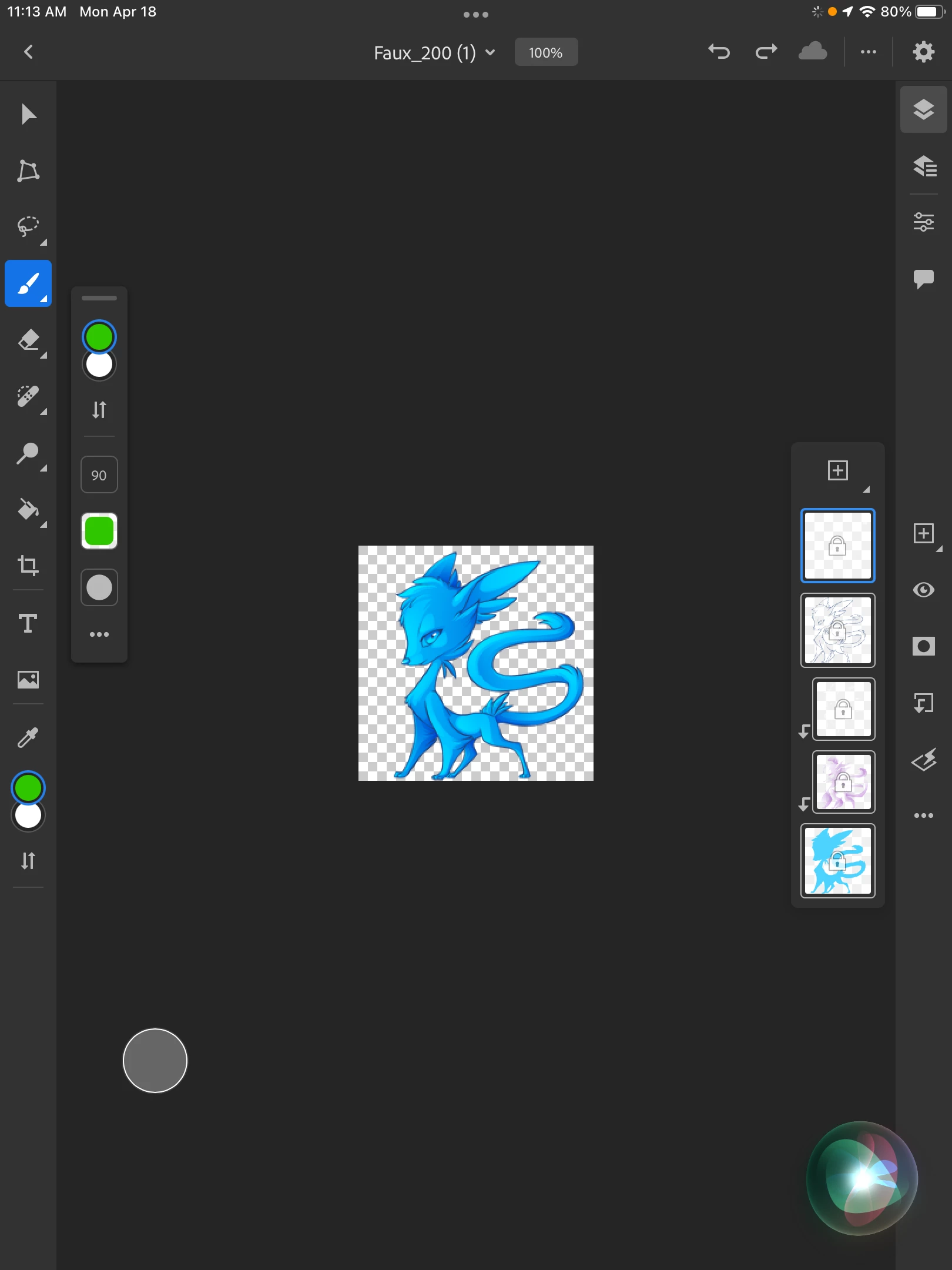Grab the brush options panel handle
The width and height of the screenshot is (952, 1270).
click(99, 298)
